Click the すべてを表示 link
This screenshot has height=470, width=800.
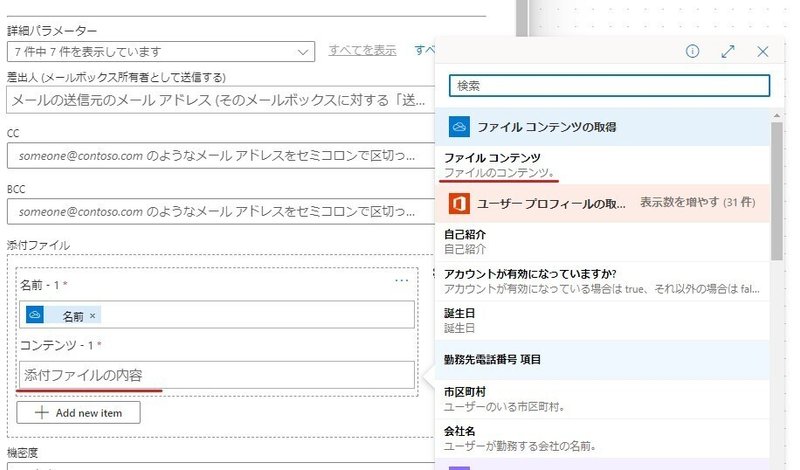pos(362,50)
